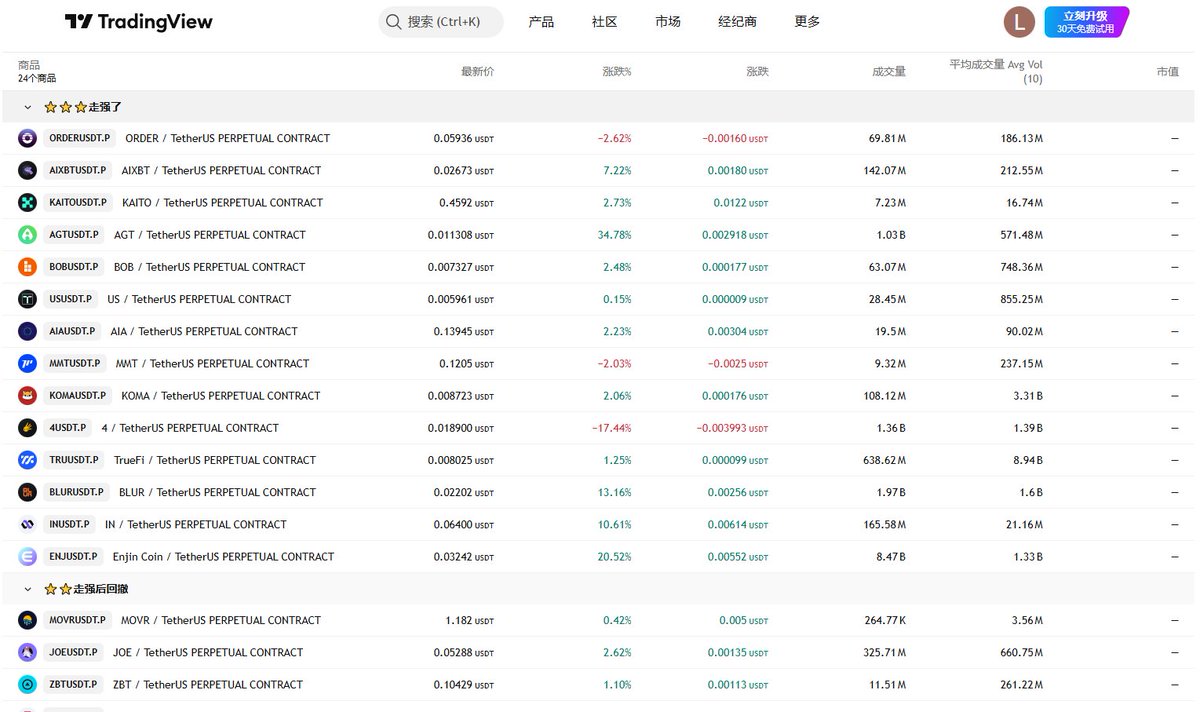Sort by 商品 column header
Viewport: 1200px width, 712px height.
pos(29,65)
